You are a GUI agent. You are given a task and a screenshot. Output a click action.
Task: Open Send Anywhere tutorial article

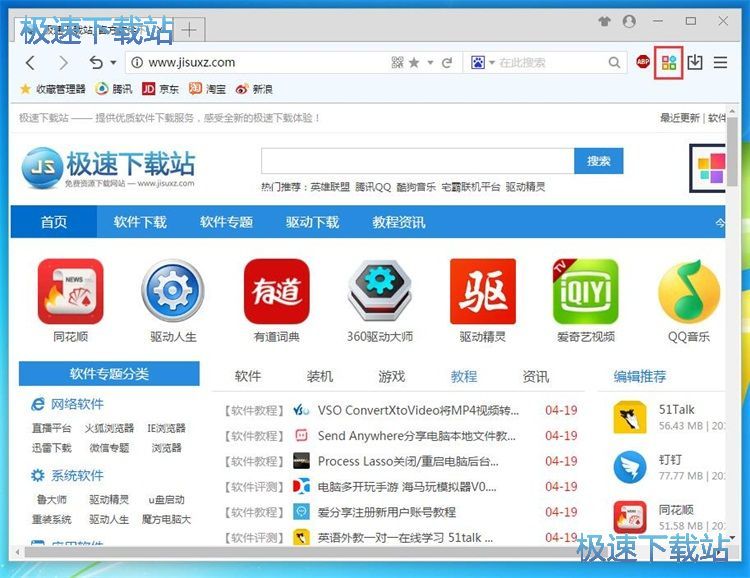coord(417,436)
